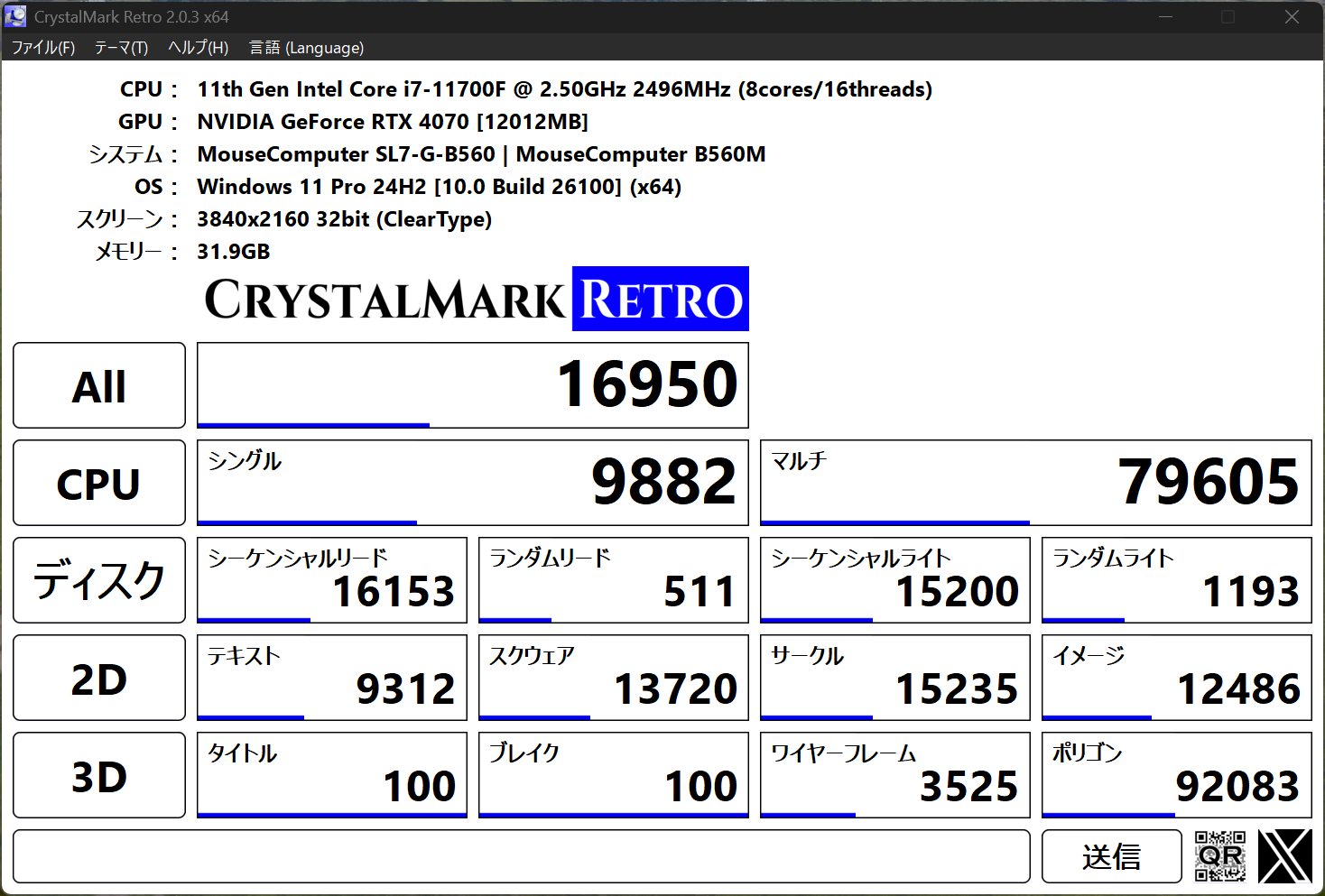The height and width of the screenshot is (896, 1325).
Task: Click the シーケンシャルリード disk score tile
Action: [330, 580]
